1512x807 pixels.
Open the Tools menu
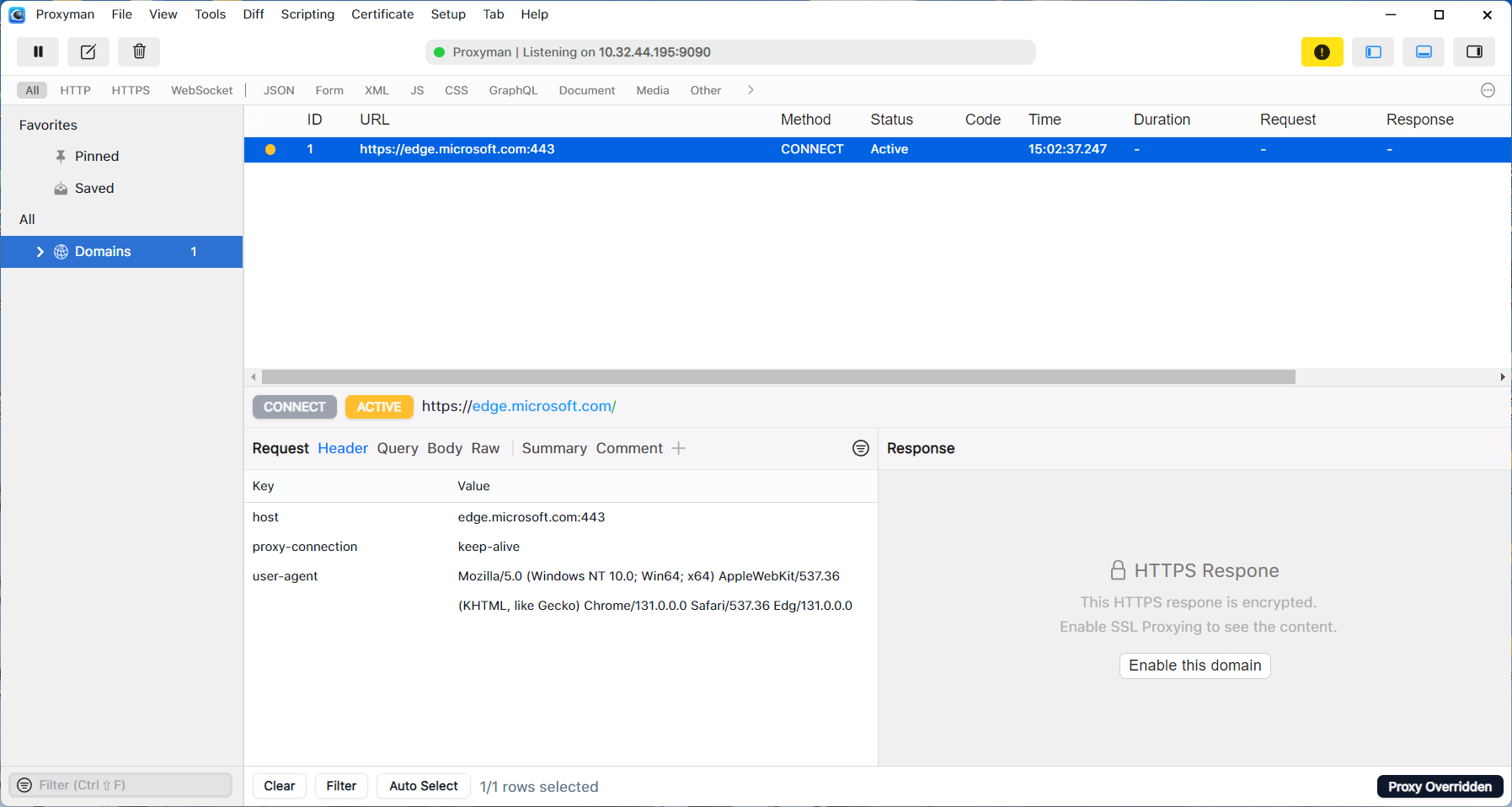(211, 14)
